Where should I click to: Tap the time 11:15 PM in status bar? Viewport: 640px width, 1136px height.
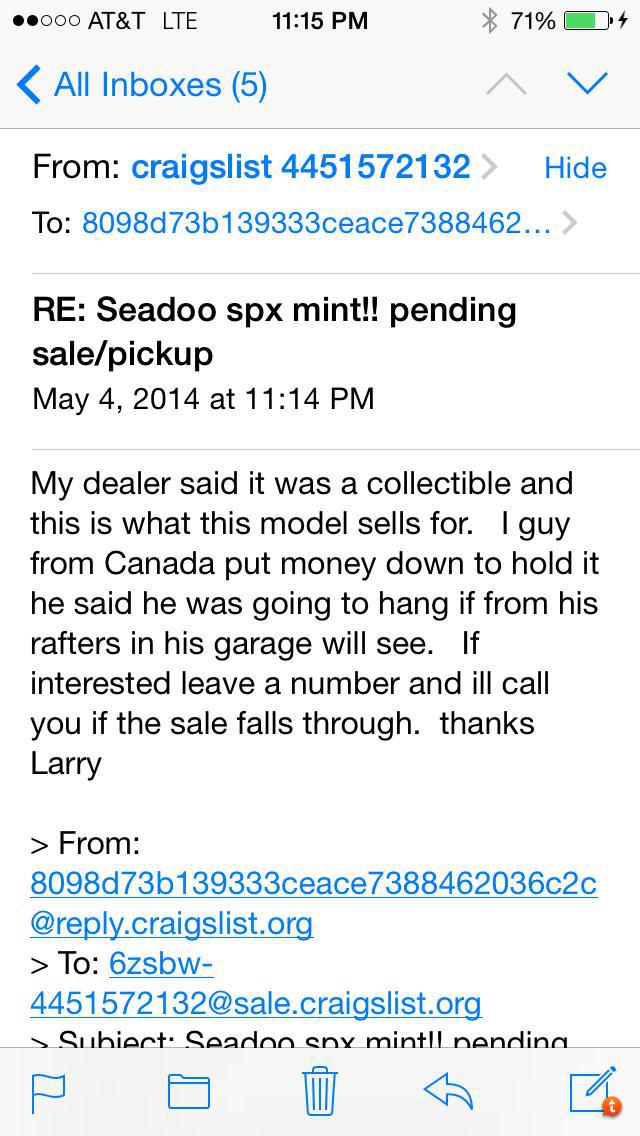pyautogui.click(x=320, y=21)
